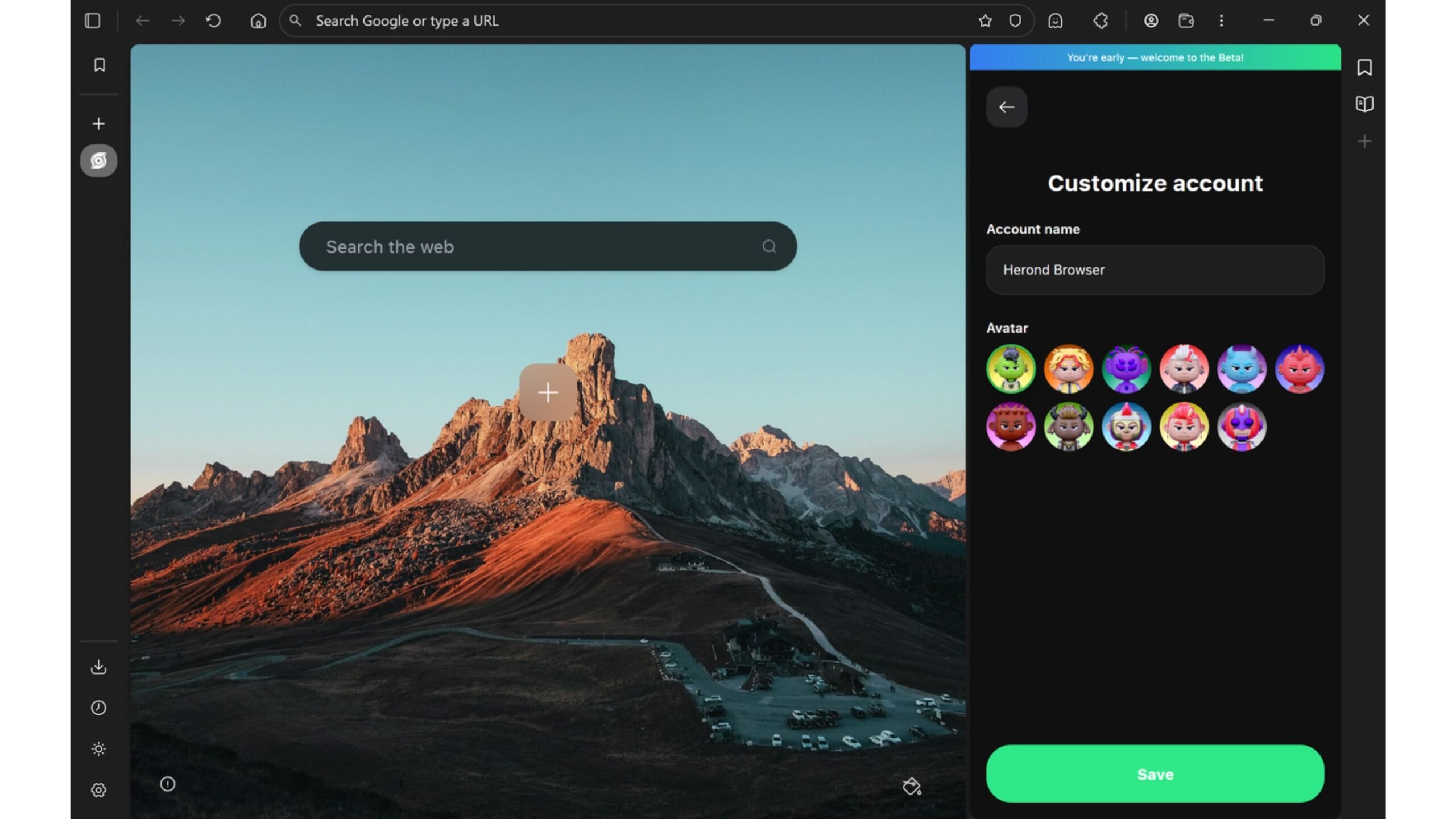Toggle light mode with the sun icon

[98, 749]
